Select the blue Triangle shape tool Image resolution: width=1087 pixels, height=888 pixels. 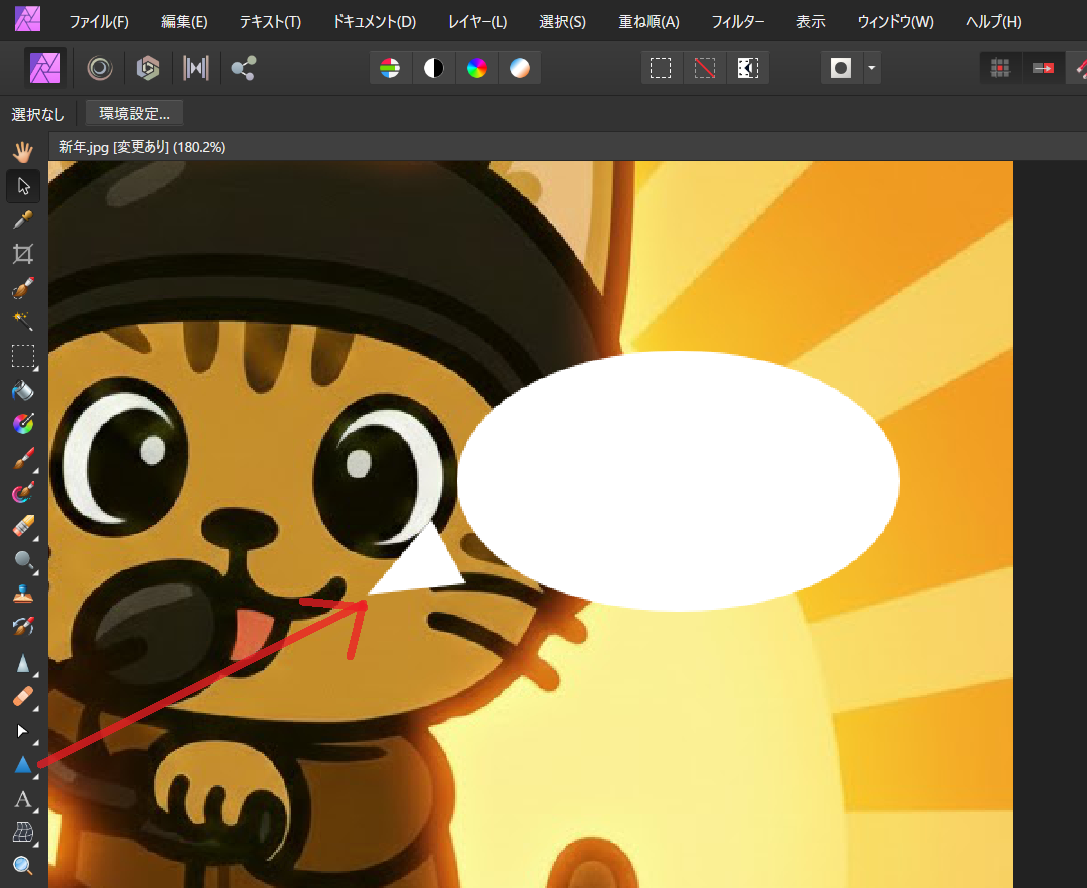click(x=23, y=765)
